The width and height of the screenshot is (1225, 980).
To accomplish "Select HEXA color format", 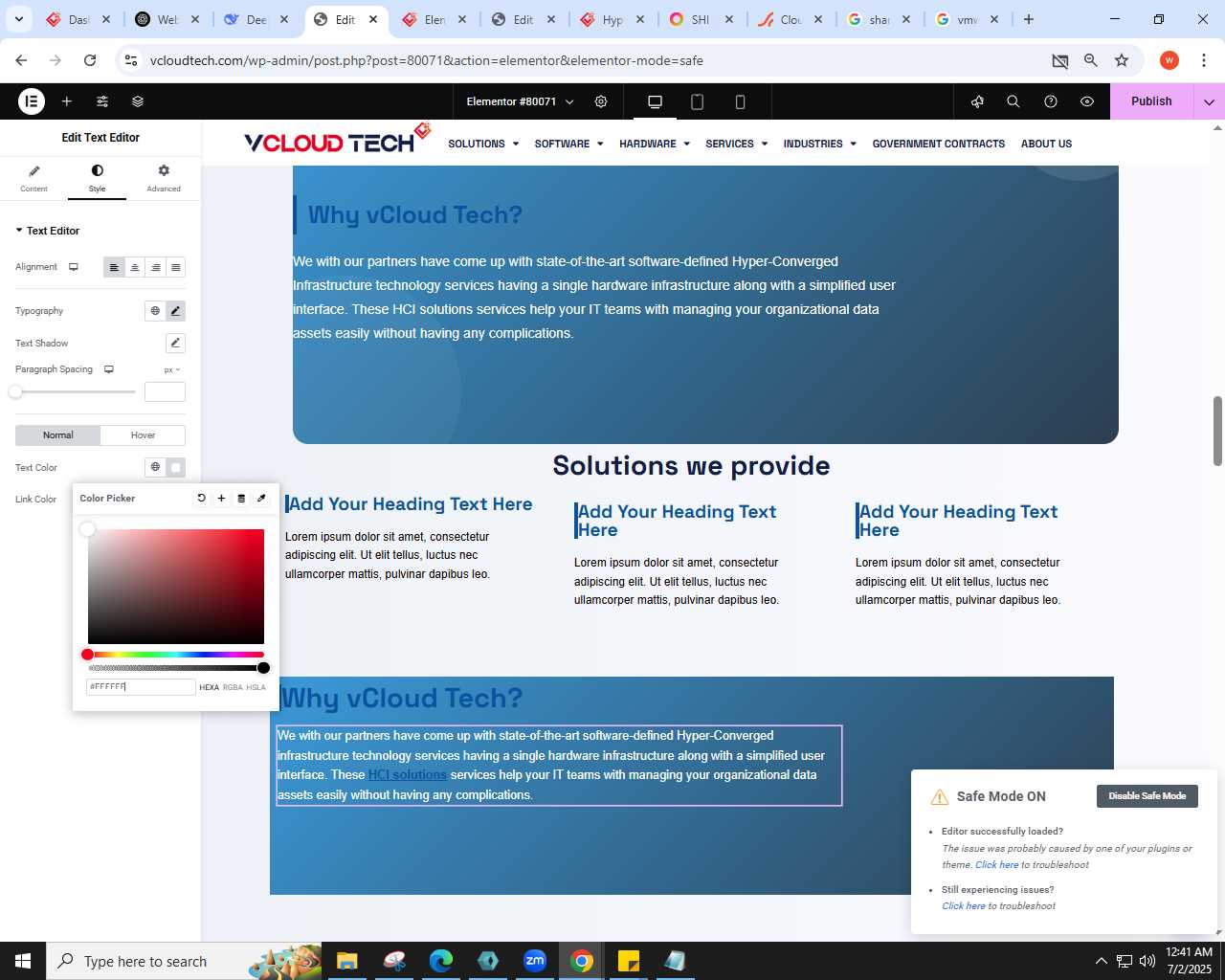I will pos(209,687).
